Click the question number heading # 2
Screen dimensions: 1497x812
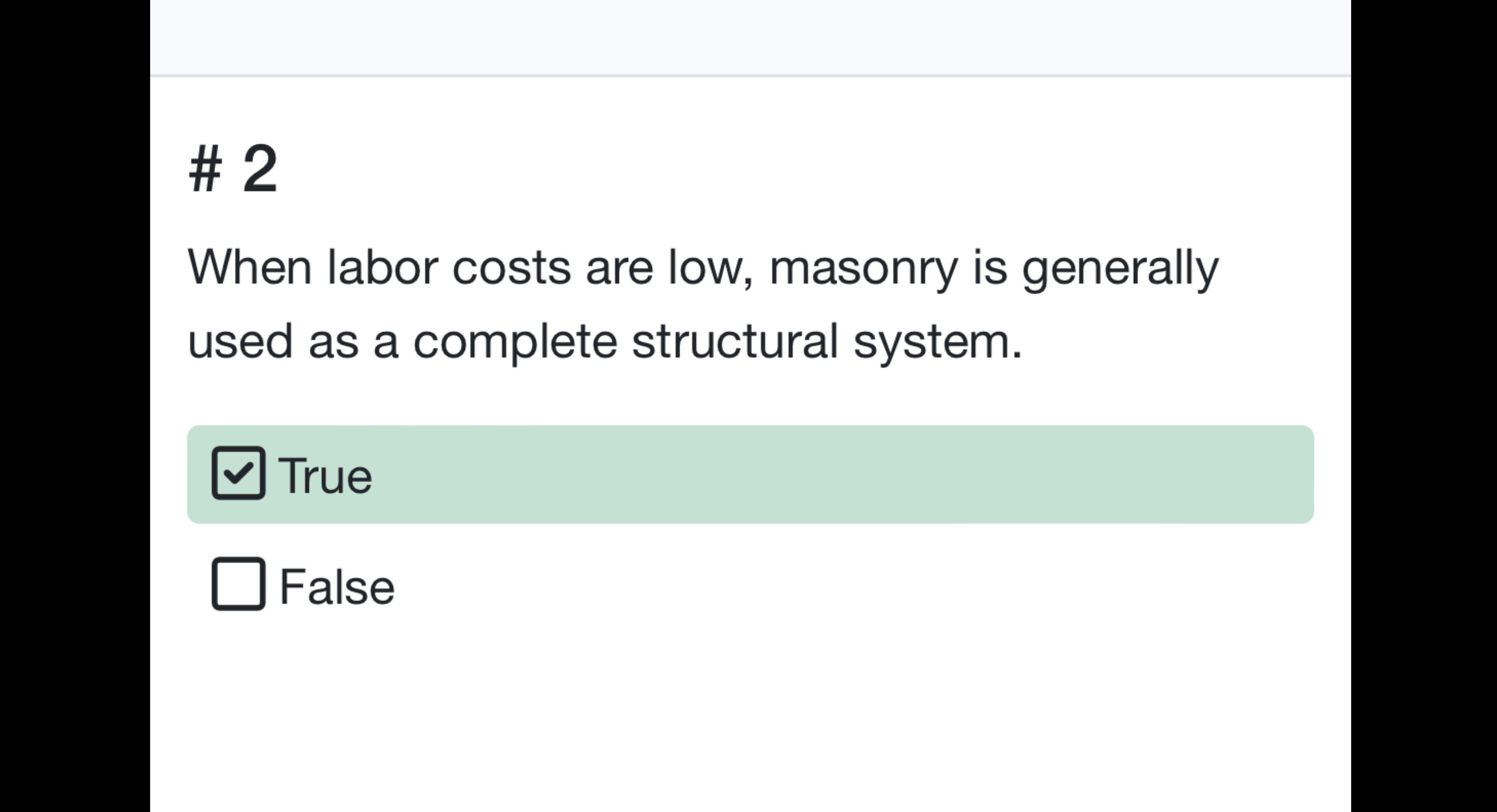pyautogui.click(x=232, y=168)
